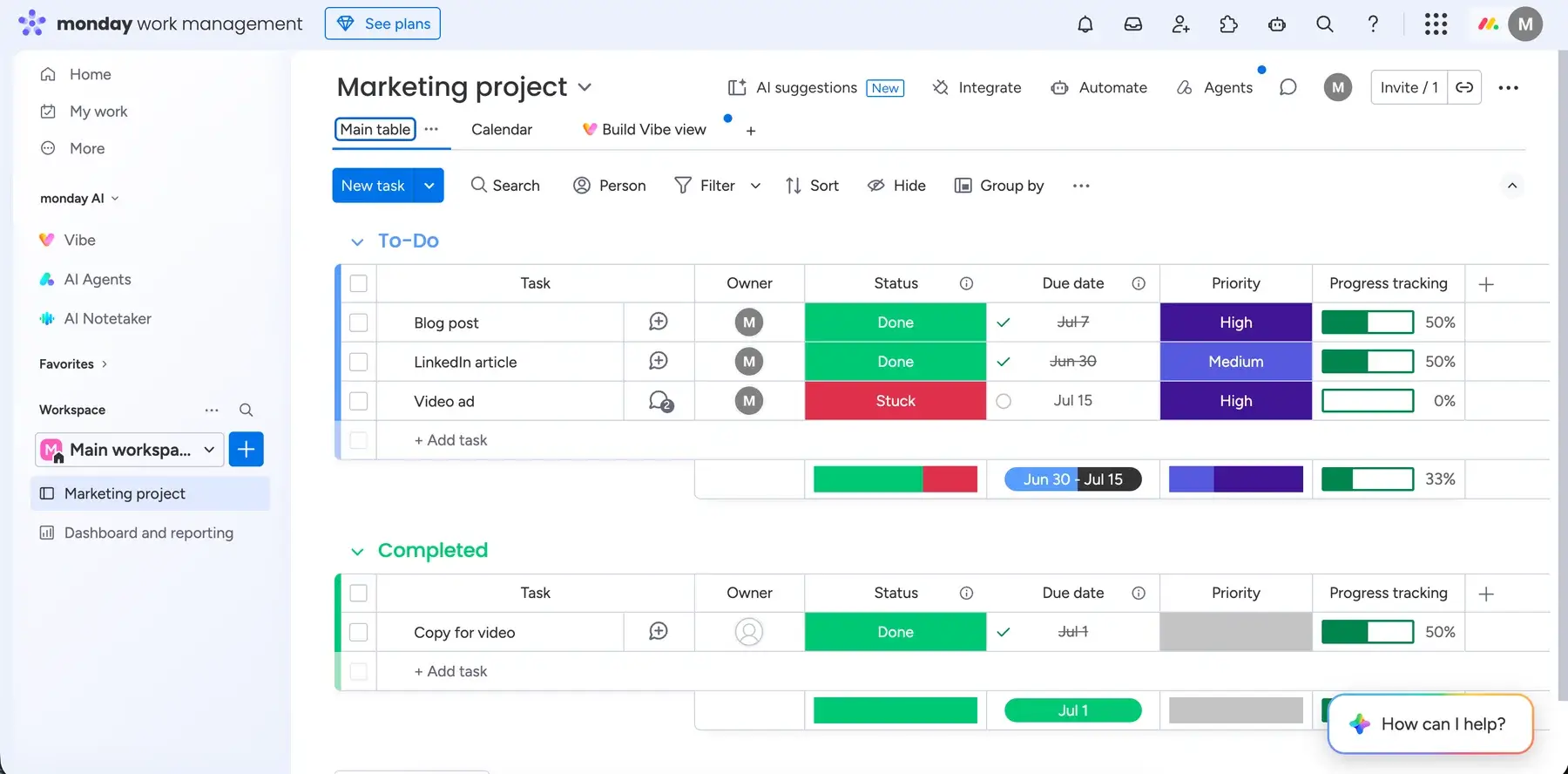The height and width of the screenshot is (774, 1568).
Task: Click Blog post progress tracking bar
Action: (x=1368, y=322)
